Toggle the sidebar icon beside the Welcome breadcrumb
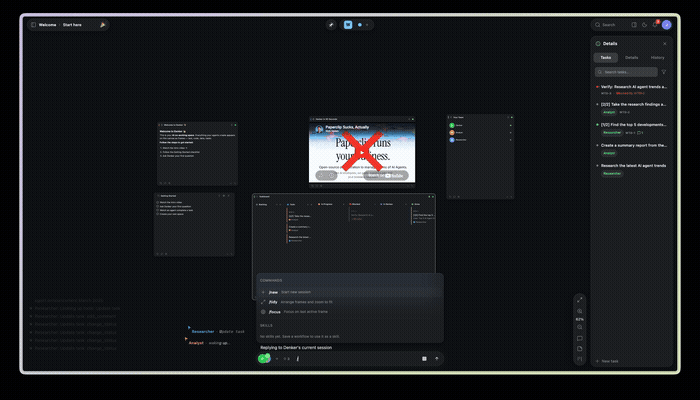The height and width of the screenshot is (400, 700). (x=33, y=25)
